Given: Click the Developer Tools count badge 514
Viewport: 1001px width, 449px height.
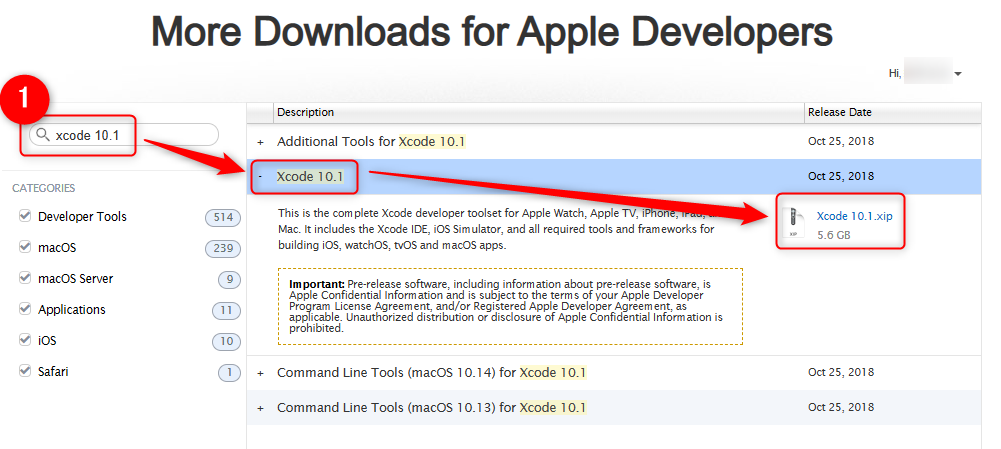Looking at the screenshot, I should point(223,217).
